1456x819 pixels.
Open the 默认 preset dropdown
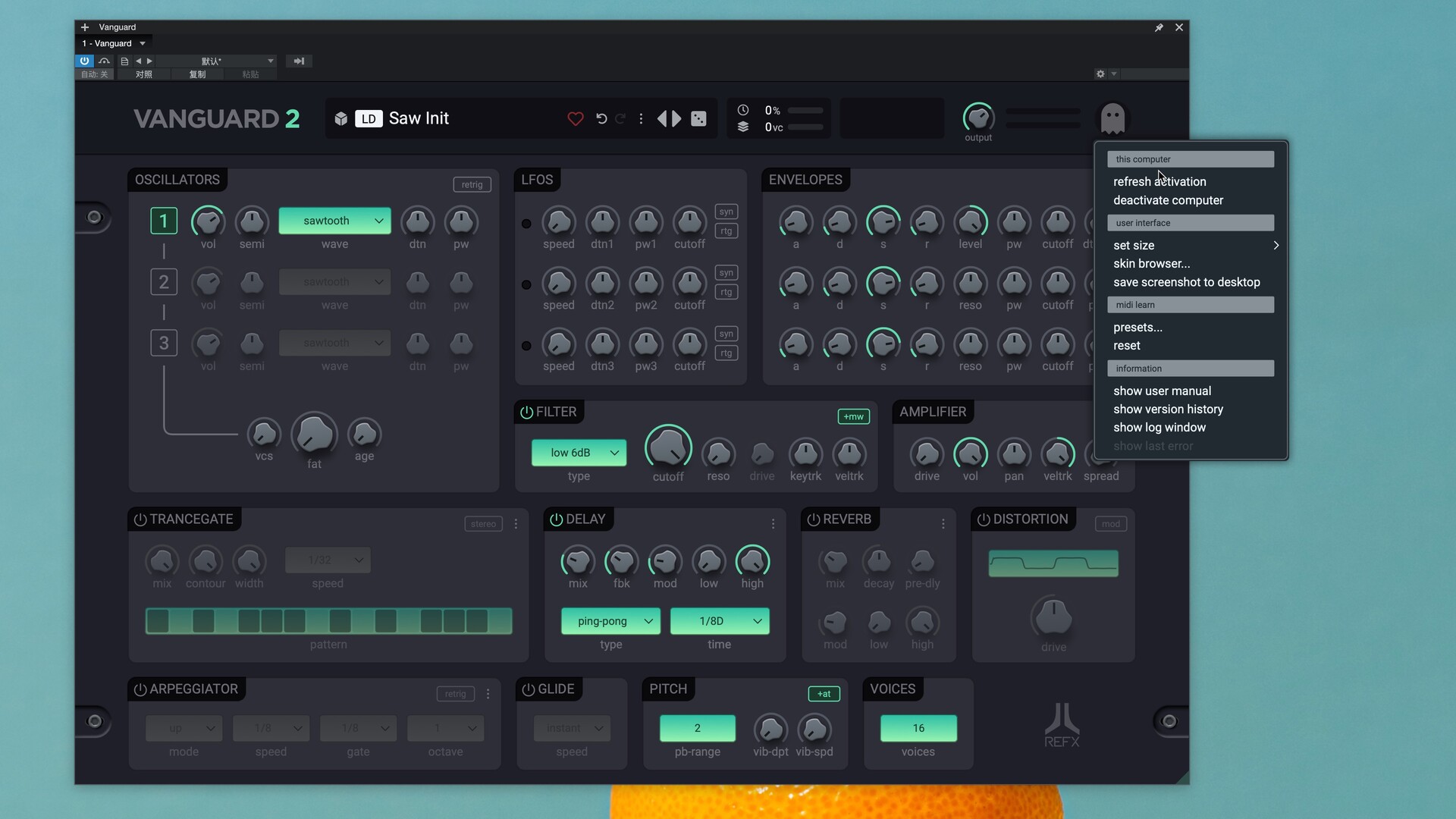coord(216,61)
